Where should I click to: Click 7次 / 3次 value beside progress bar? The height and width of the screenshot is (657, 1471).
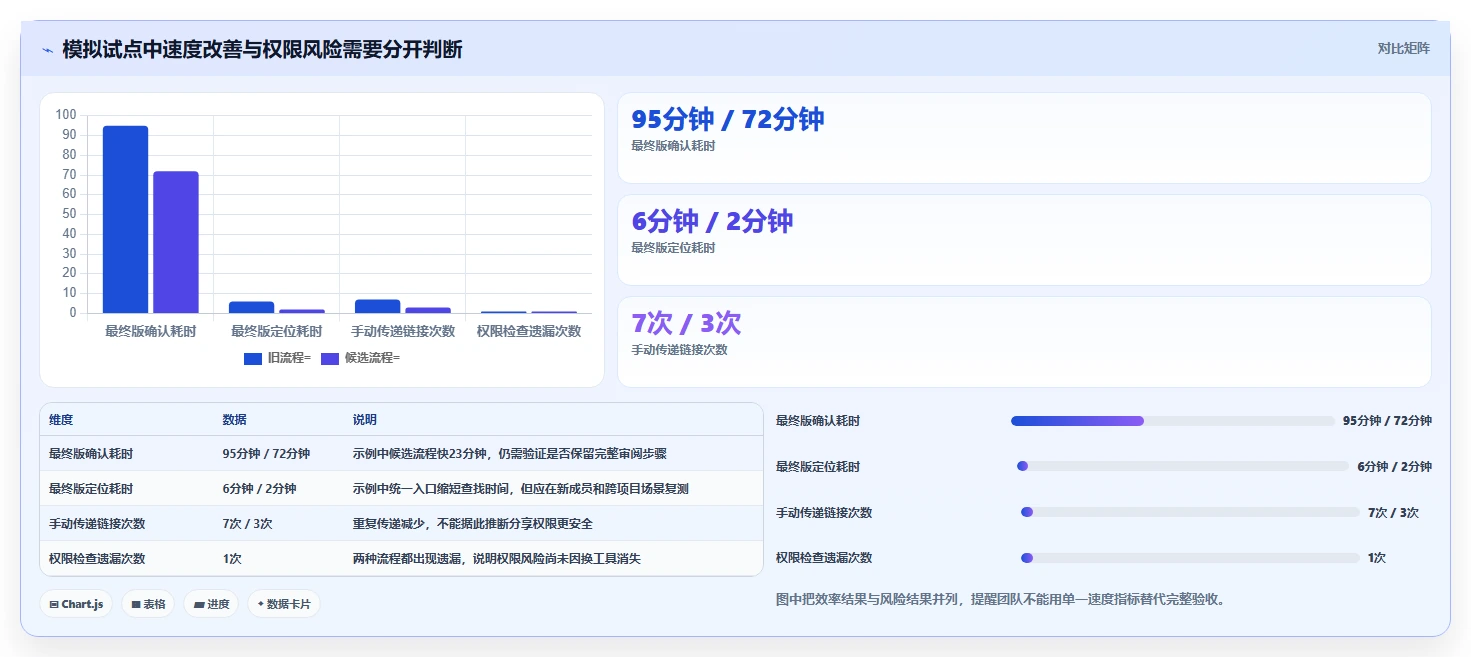(1393, 513)
